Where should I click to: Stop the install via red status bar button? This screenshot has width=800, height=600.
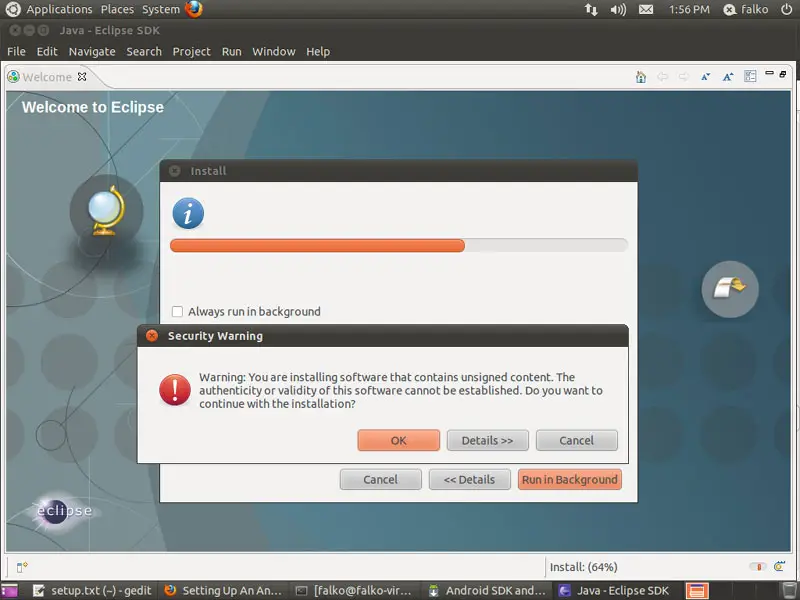click(758, 567)
